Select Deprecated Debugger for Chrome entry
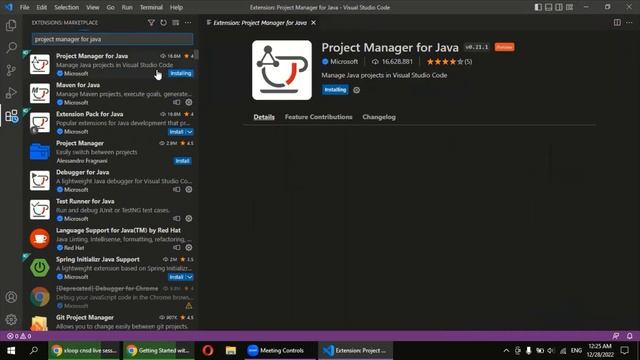 [110, 297]
